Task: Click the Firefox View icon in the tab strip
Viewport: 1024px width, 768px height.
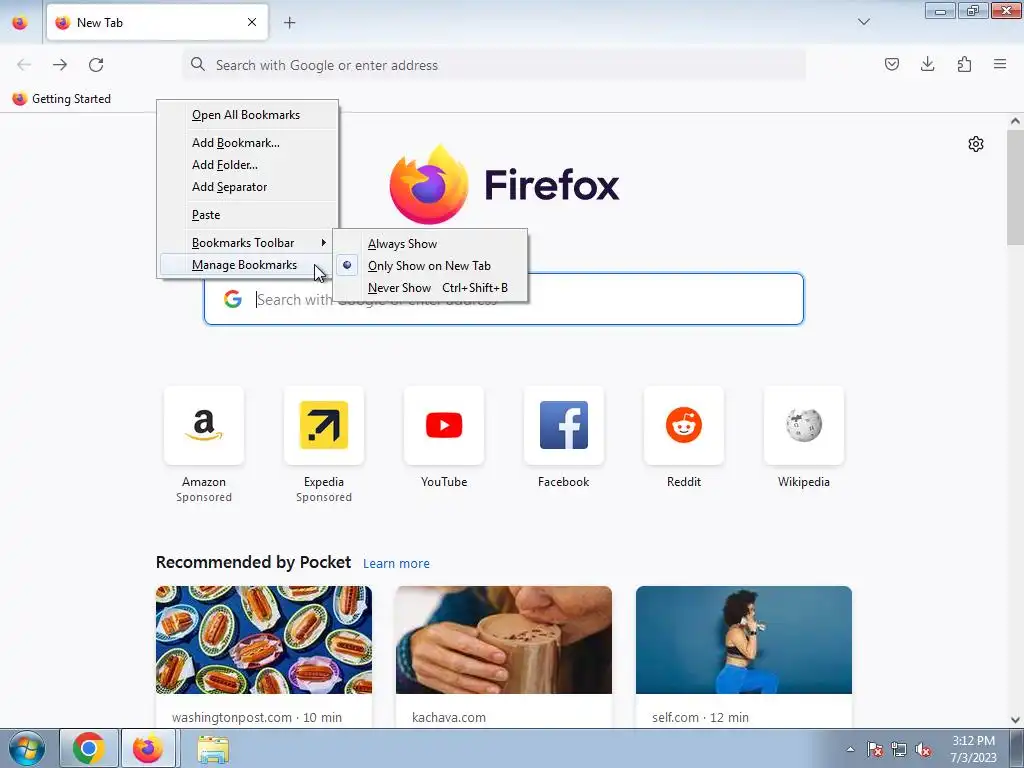Action: point(20,23)
